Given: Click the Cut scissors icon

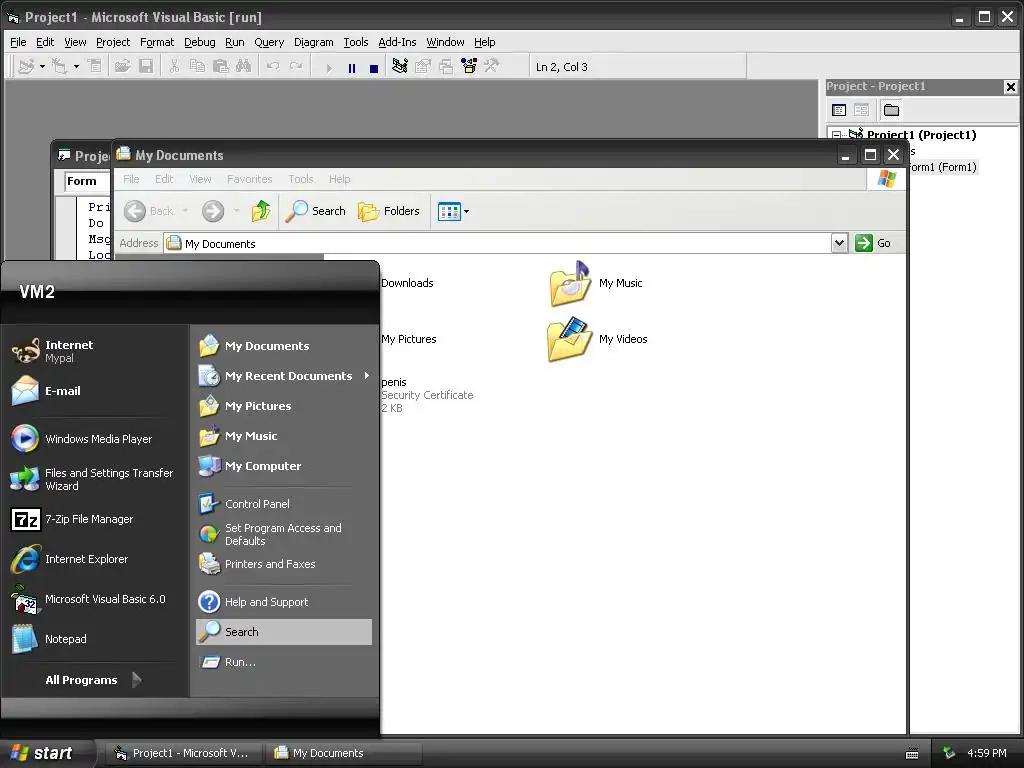Looking at the screenshot, I should click(x=174, y=67).
